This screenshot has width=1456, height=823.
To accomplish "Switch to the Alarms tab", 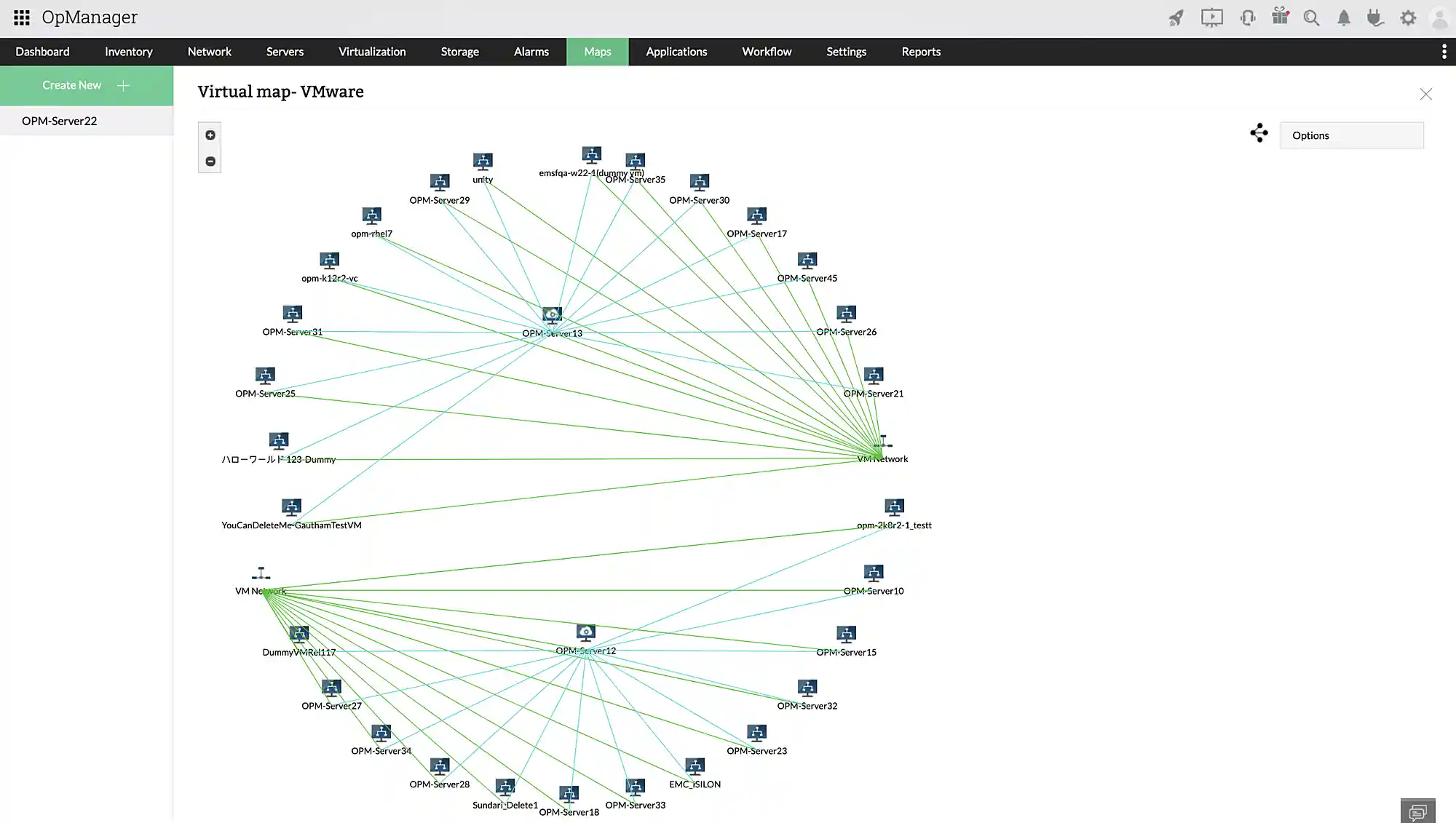I will pos(531,52).
